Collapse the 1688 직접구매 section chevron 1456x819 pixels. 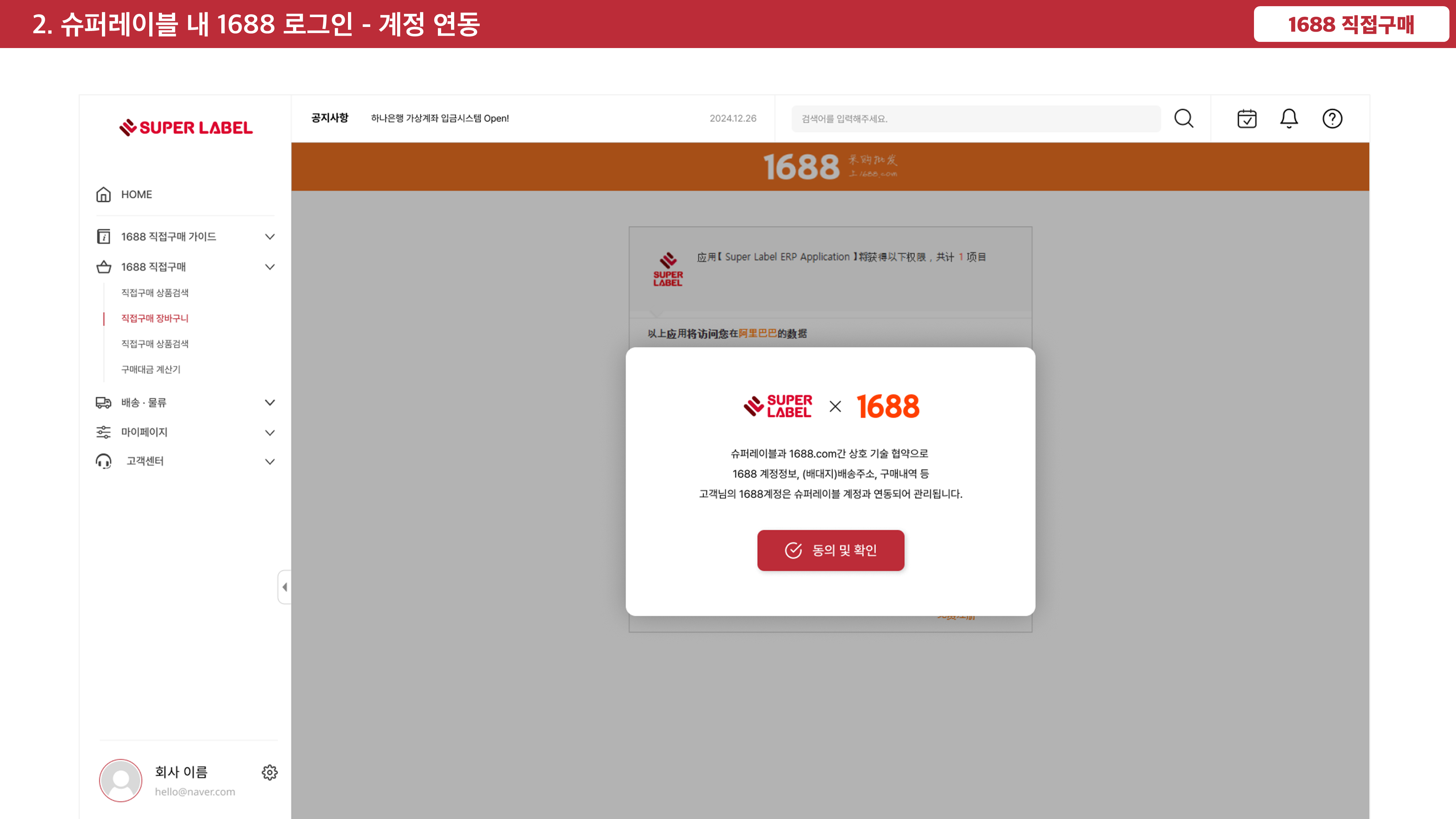coord(270,267)
